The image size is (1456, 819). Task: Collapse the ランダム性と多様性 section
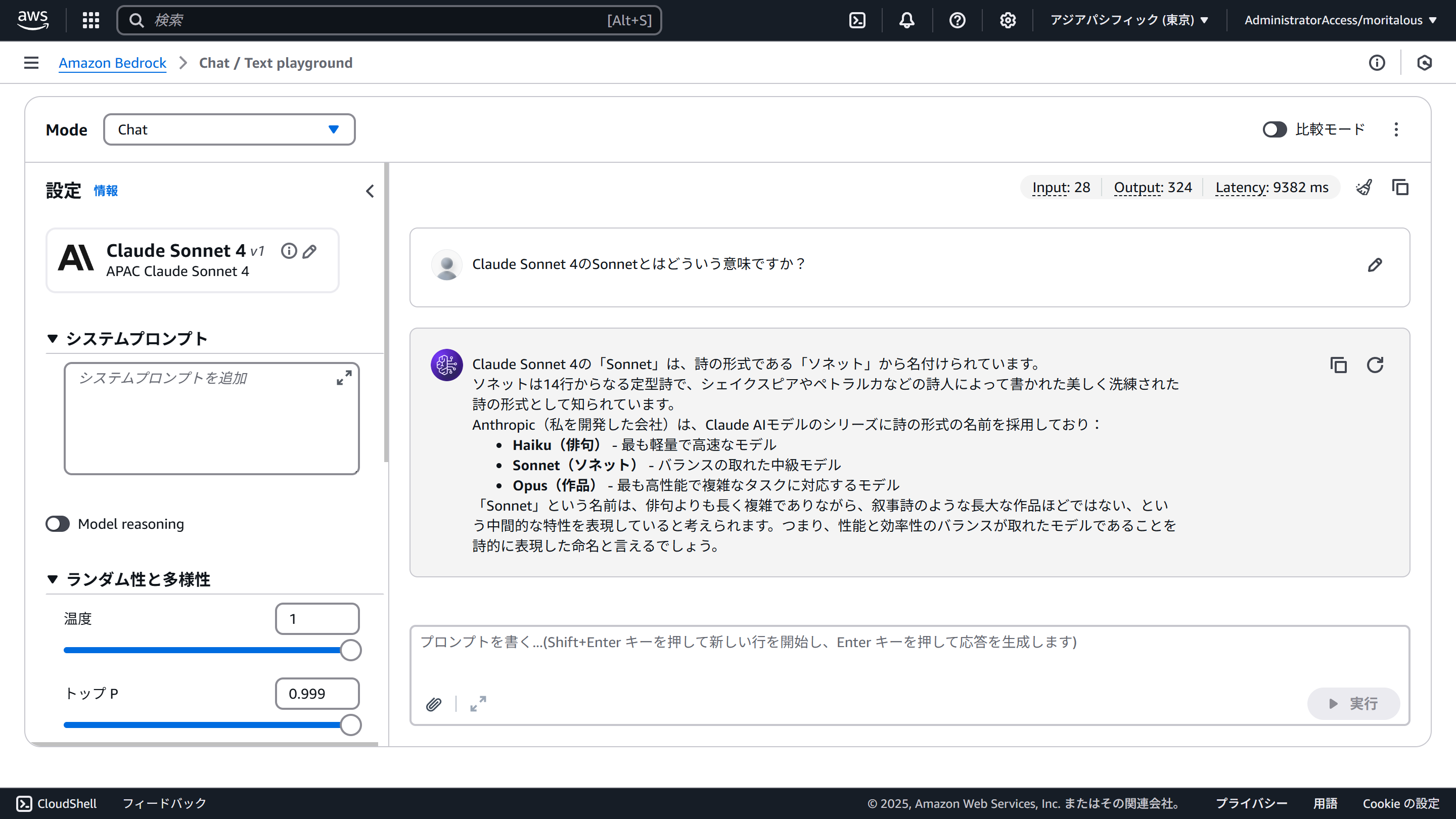click(x=53, y=579)
